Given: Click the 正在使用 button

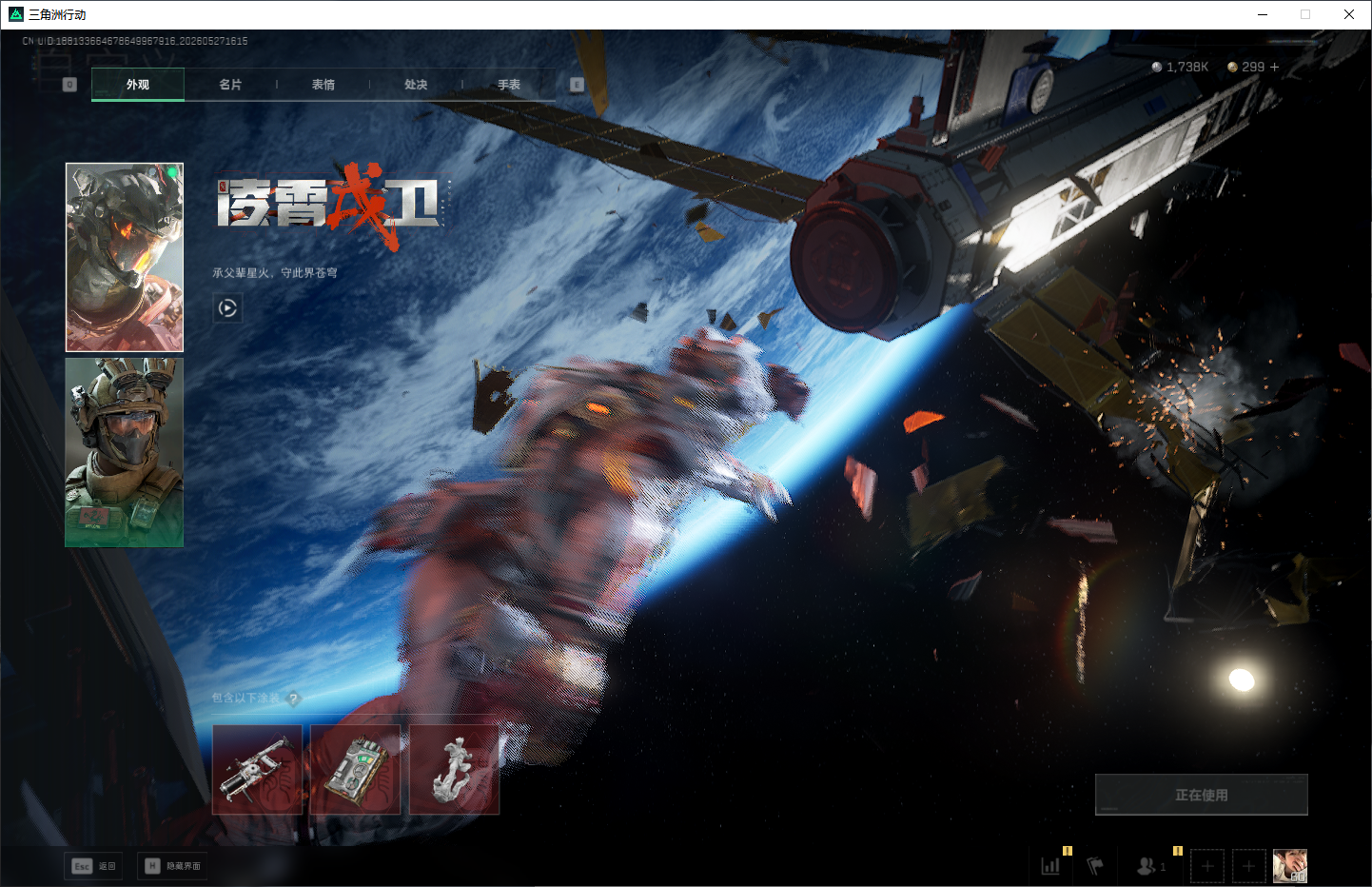Looking at the screenshot, I should [1202, 795].
